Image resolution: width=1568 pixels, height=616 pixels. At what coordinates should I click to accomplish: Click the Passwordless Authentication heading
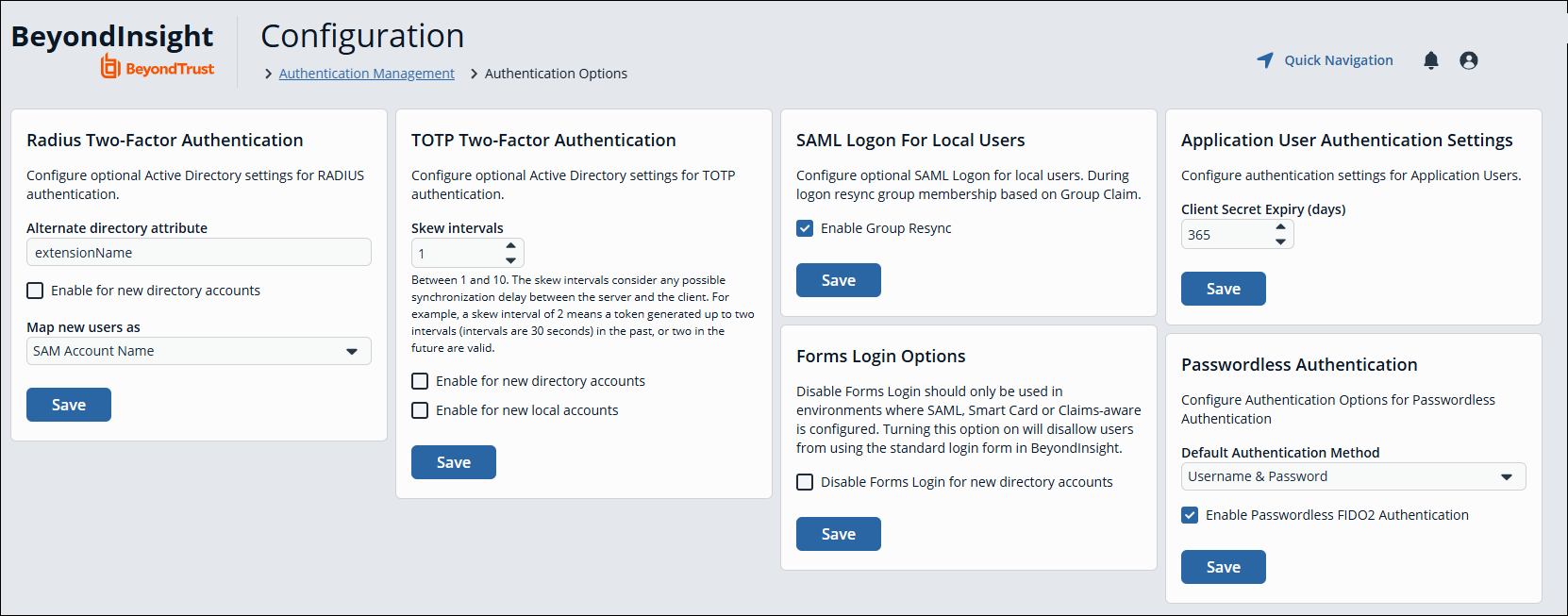coord(1299,365)
